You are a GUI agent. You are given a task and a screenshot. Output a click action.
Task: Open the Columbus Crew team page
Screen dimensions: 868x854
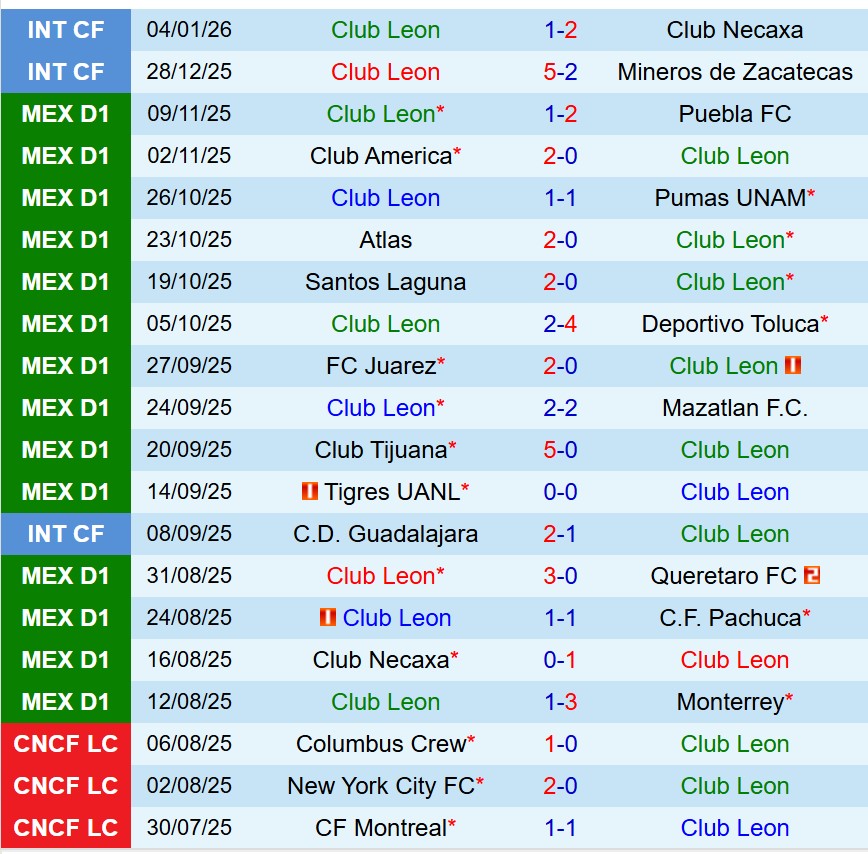380,744
